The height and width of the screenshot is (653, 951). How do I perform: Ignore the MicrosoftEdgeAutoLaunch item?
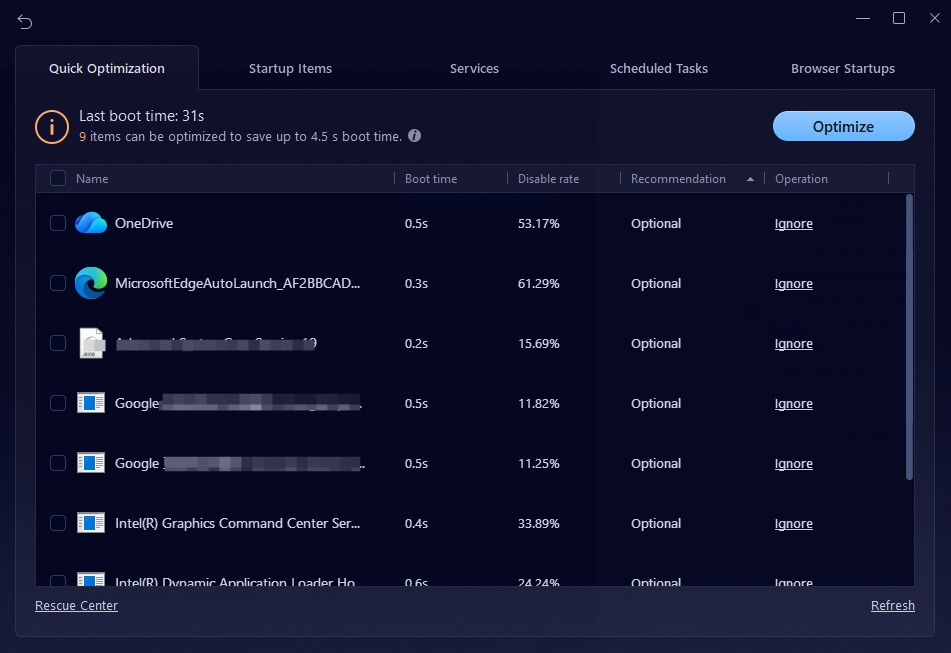pyautogui.click(x=793, y=284)
